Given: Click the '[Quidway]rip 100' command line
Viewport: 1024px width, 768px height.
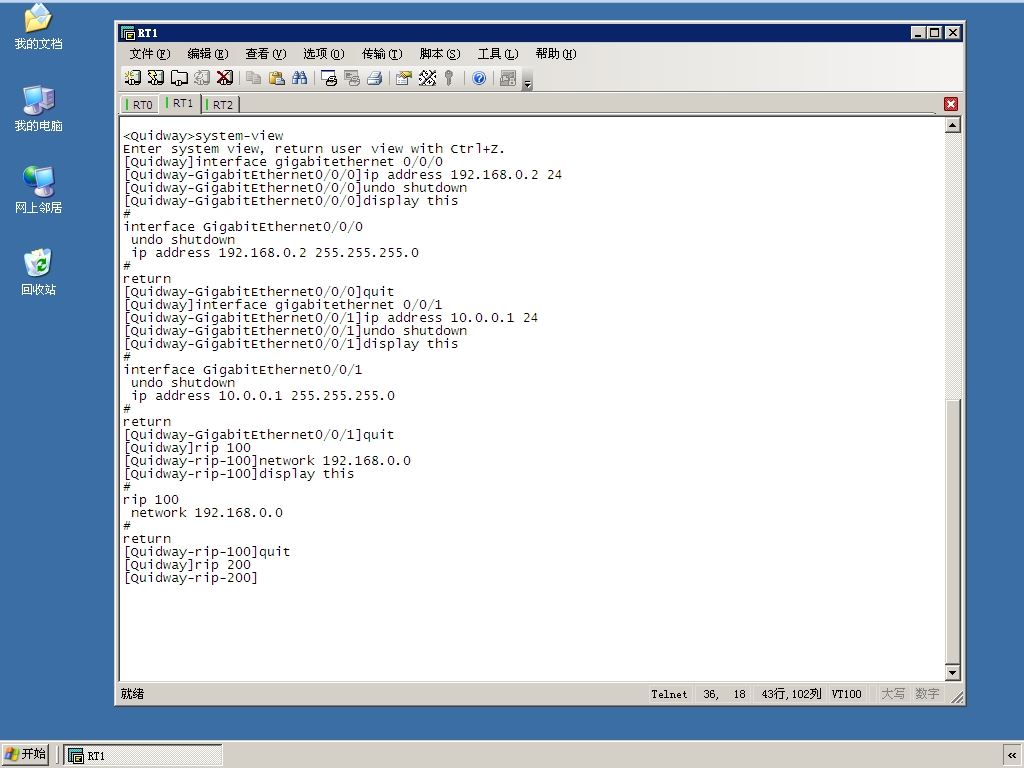Looking at the screenshot, I should click(x=187, y=448).
